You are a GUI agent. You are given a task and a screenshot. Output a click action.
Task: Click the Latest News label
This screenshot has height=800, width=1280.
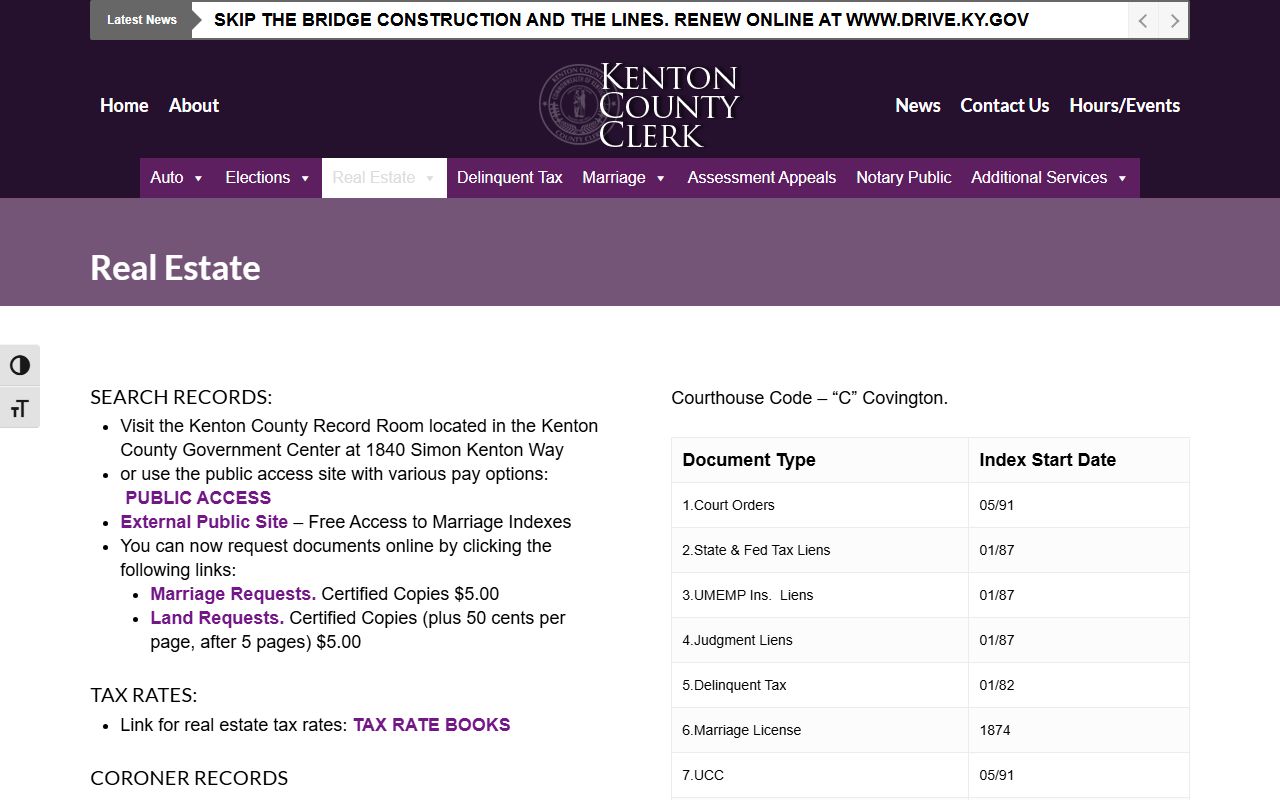[141, 20]
